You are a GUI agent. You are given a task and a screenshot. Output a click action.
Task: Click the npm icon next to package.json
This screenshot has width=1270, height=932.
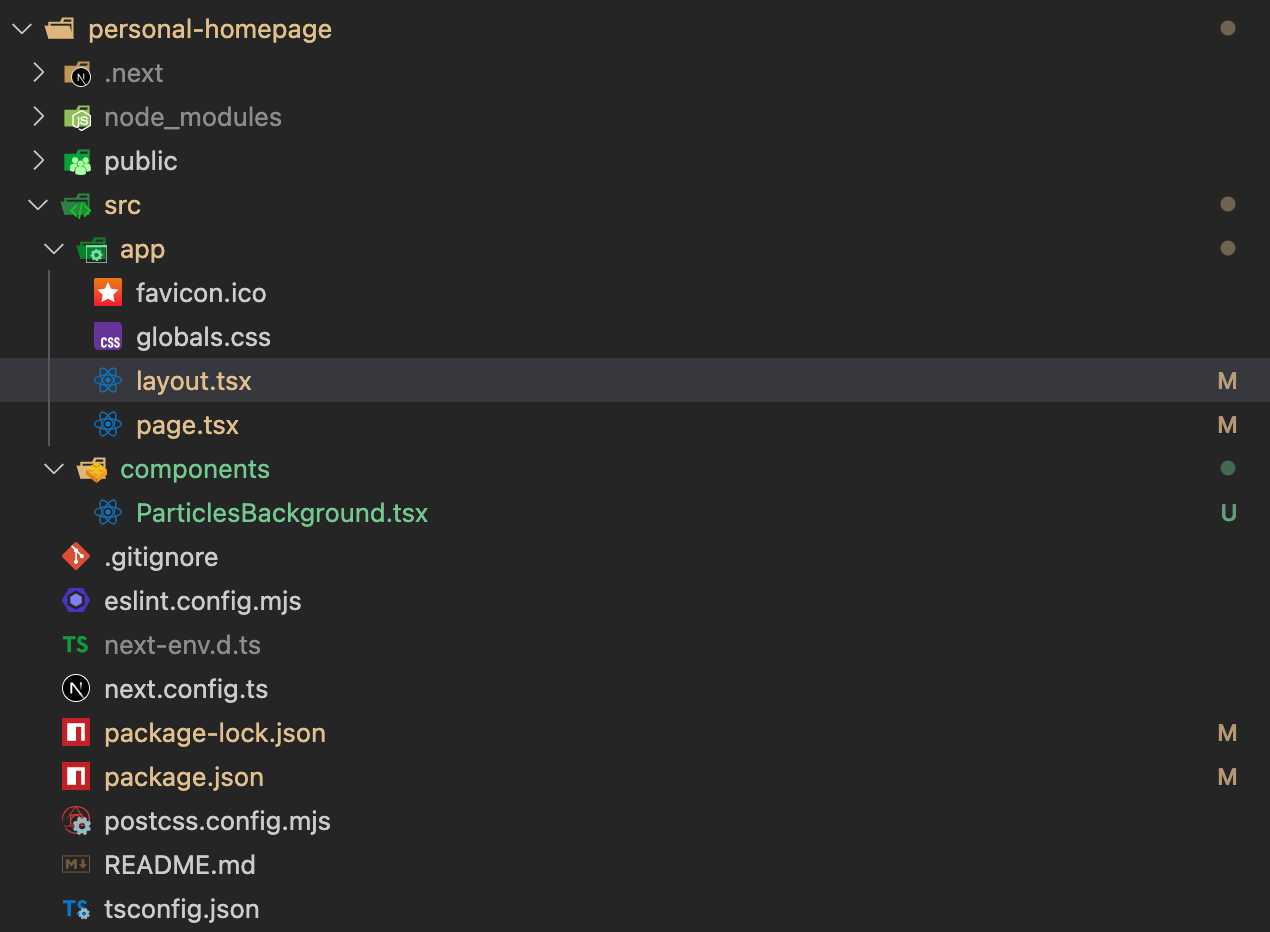pyautogui.click(x=75, y=777)
